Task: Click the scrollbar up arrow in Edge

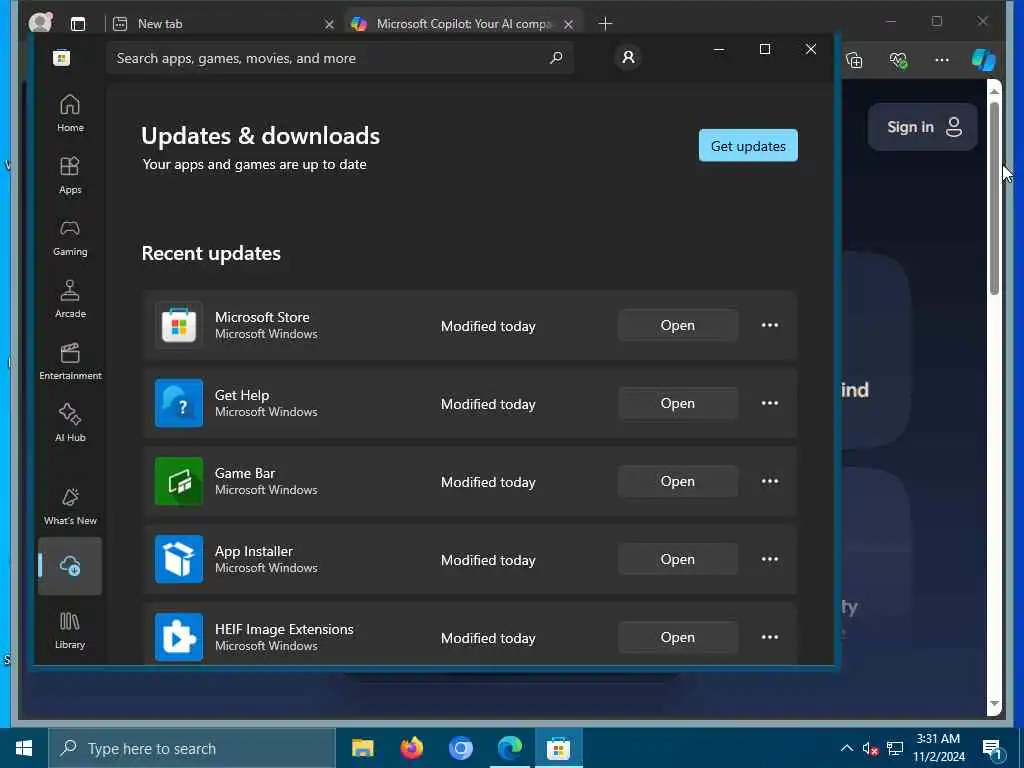Action: [x=994, y=91]
